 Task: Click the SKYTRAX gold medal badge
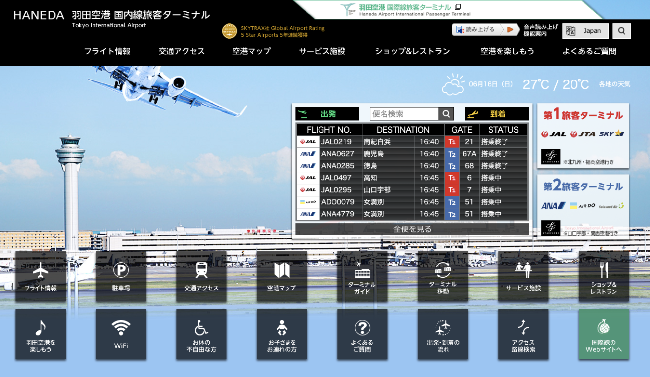(229, 31)
